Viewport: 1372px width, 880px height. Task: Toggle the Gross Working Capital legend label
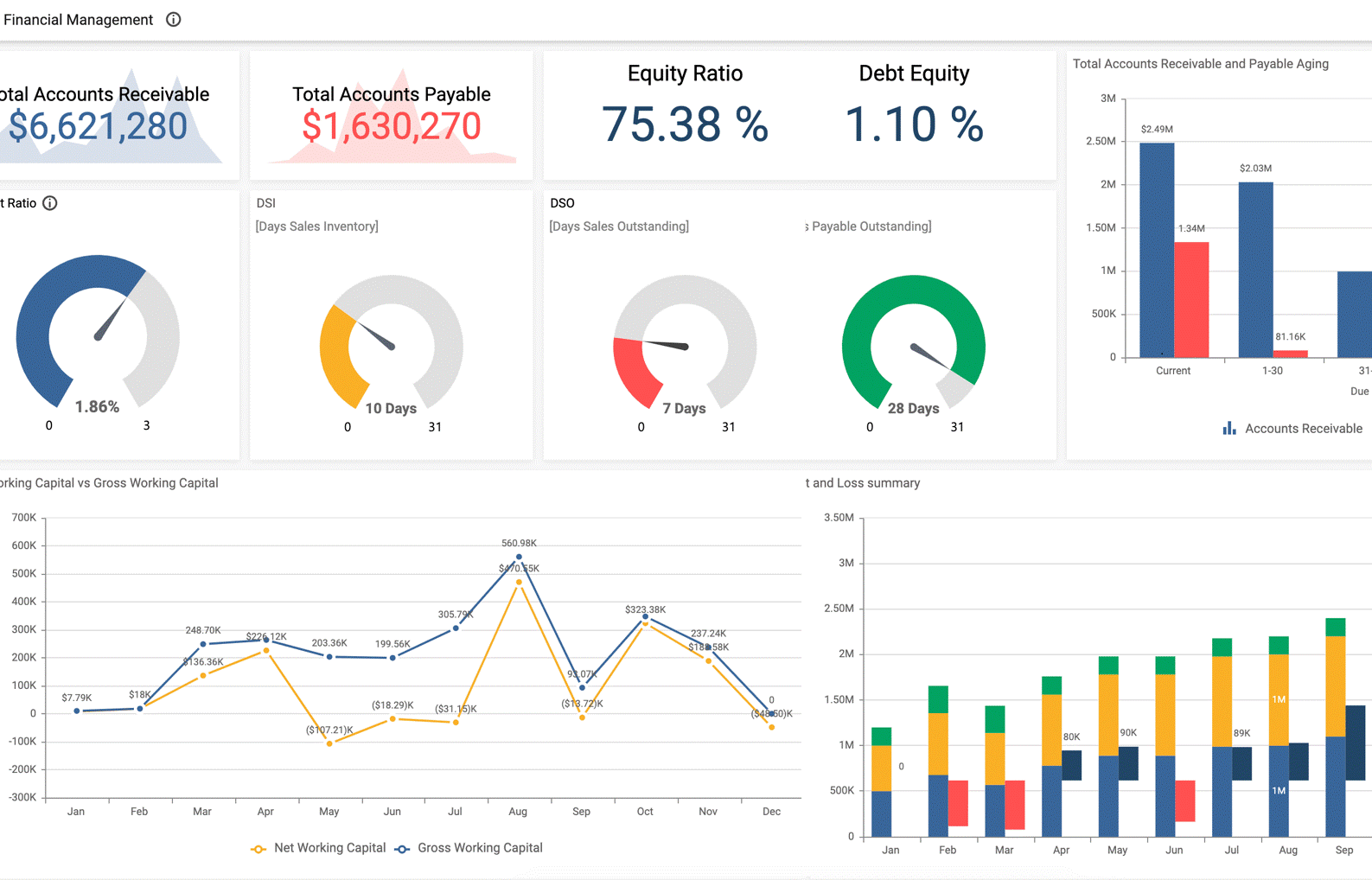(480, 848)
